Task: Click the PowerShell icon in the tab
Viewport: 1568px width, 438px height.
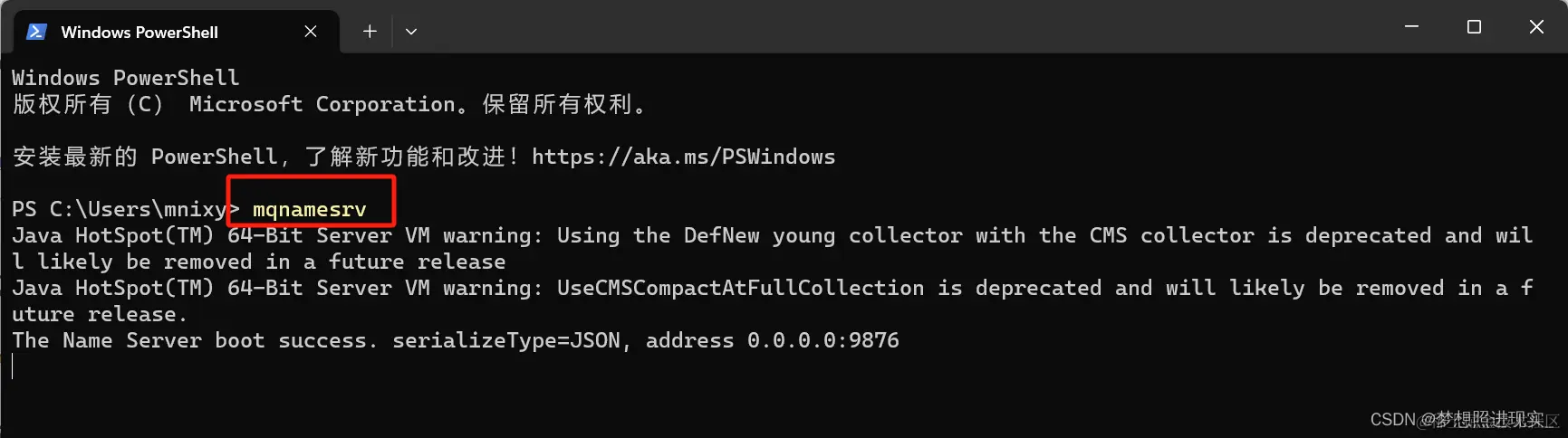Action: click(36, 32)
